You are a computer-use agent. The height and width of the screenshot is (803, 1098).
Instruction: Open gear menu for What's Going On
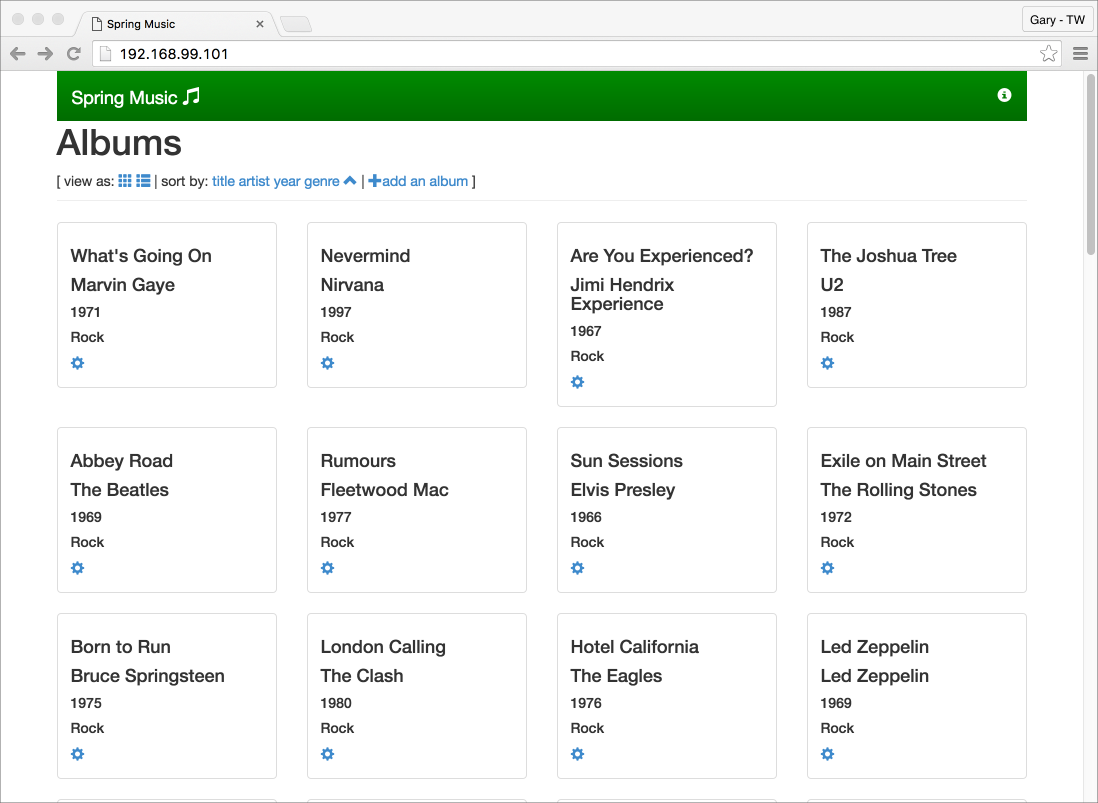(77, 363)
